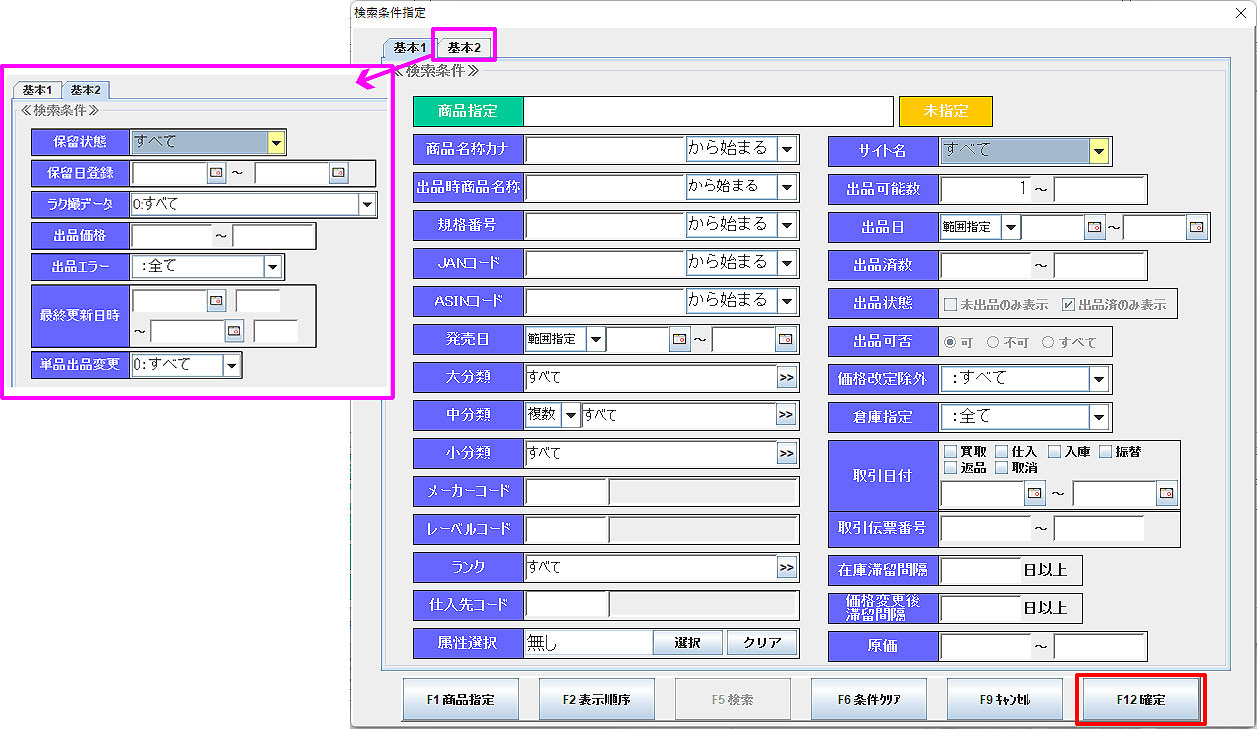Open calendar for 保留日登録 start date

(x=216, y=173)
